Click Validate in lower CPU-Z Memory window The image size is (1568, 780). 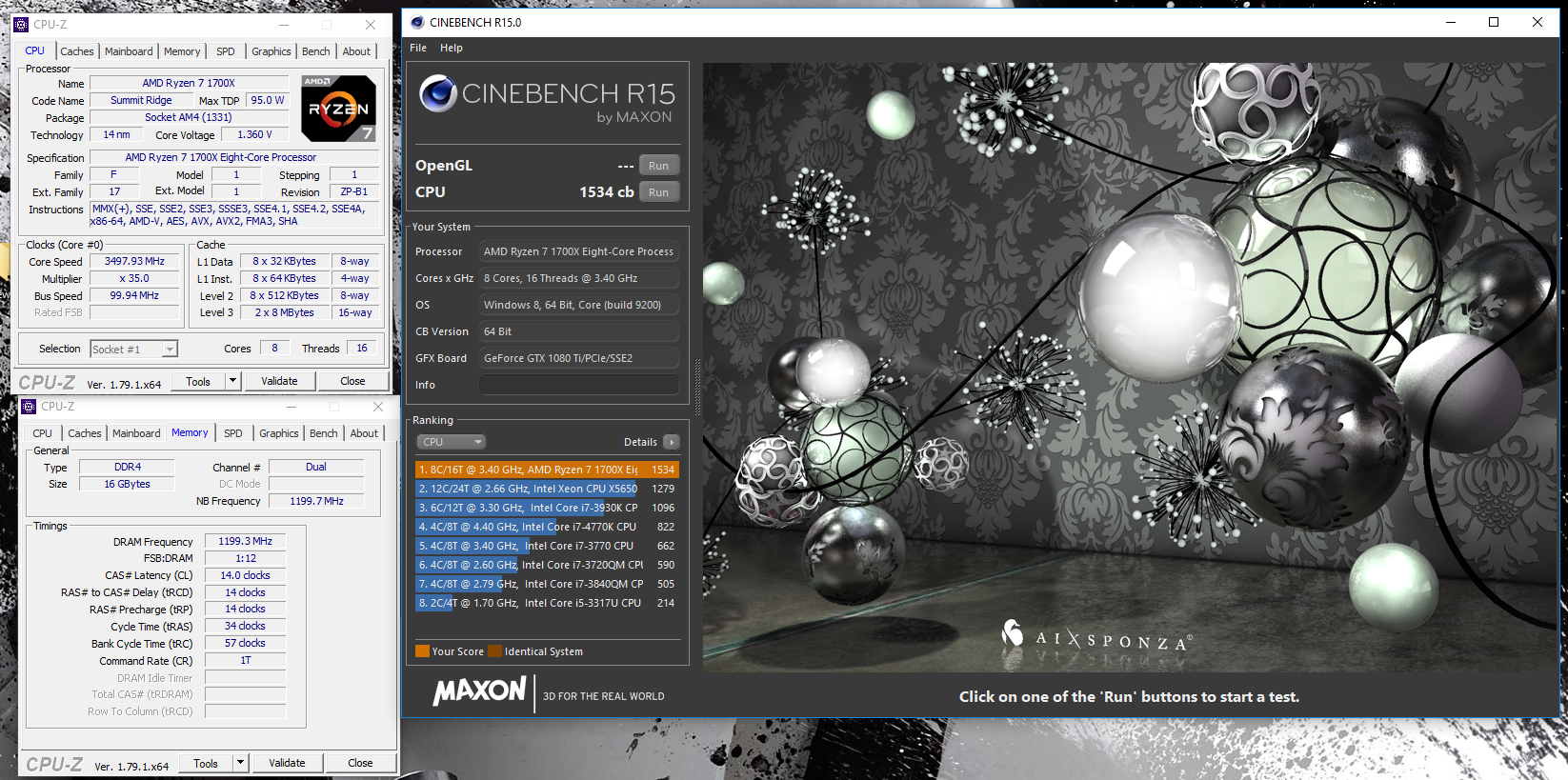point(287,763)
